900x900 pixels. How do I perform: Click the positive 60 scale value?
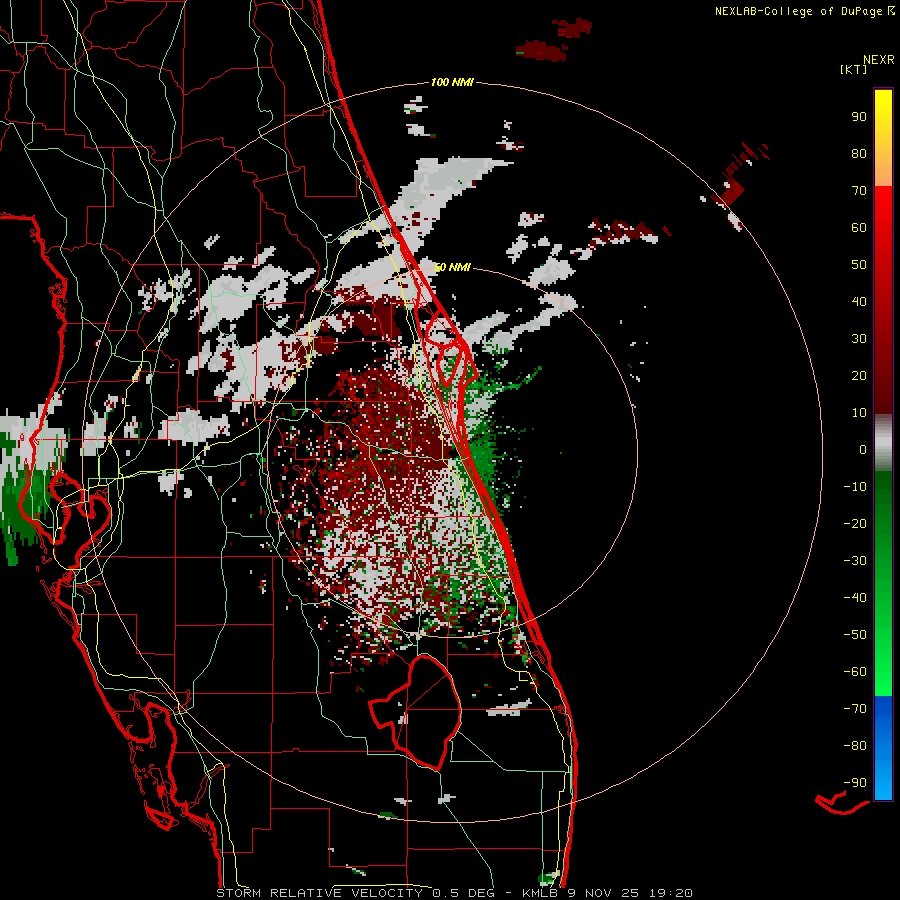(x=859, y=228)
